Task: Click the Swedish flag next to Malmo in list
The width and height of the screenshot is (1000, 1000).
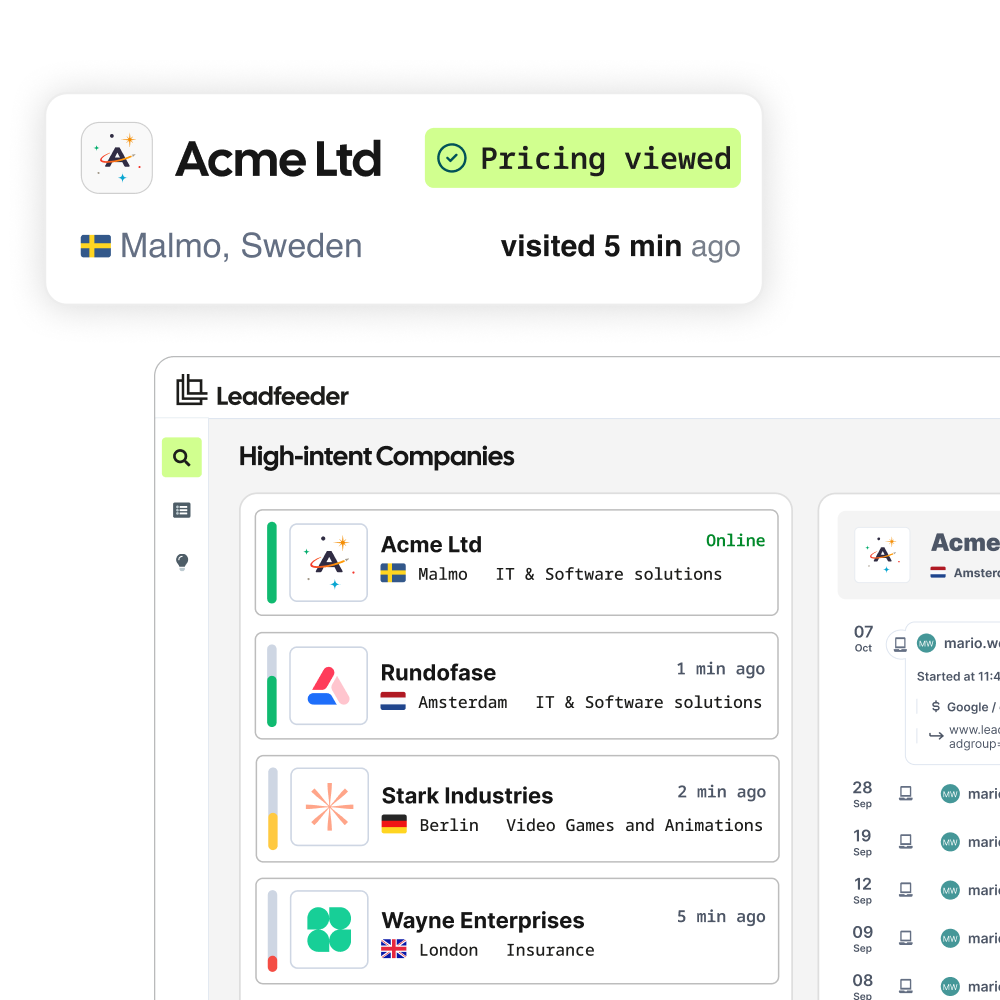Action: [393, 573]
